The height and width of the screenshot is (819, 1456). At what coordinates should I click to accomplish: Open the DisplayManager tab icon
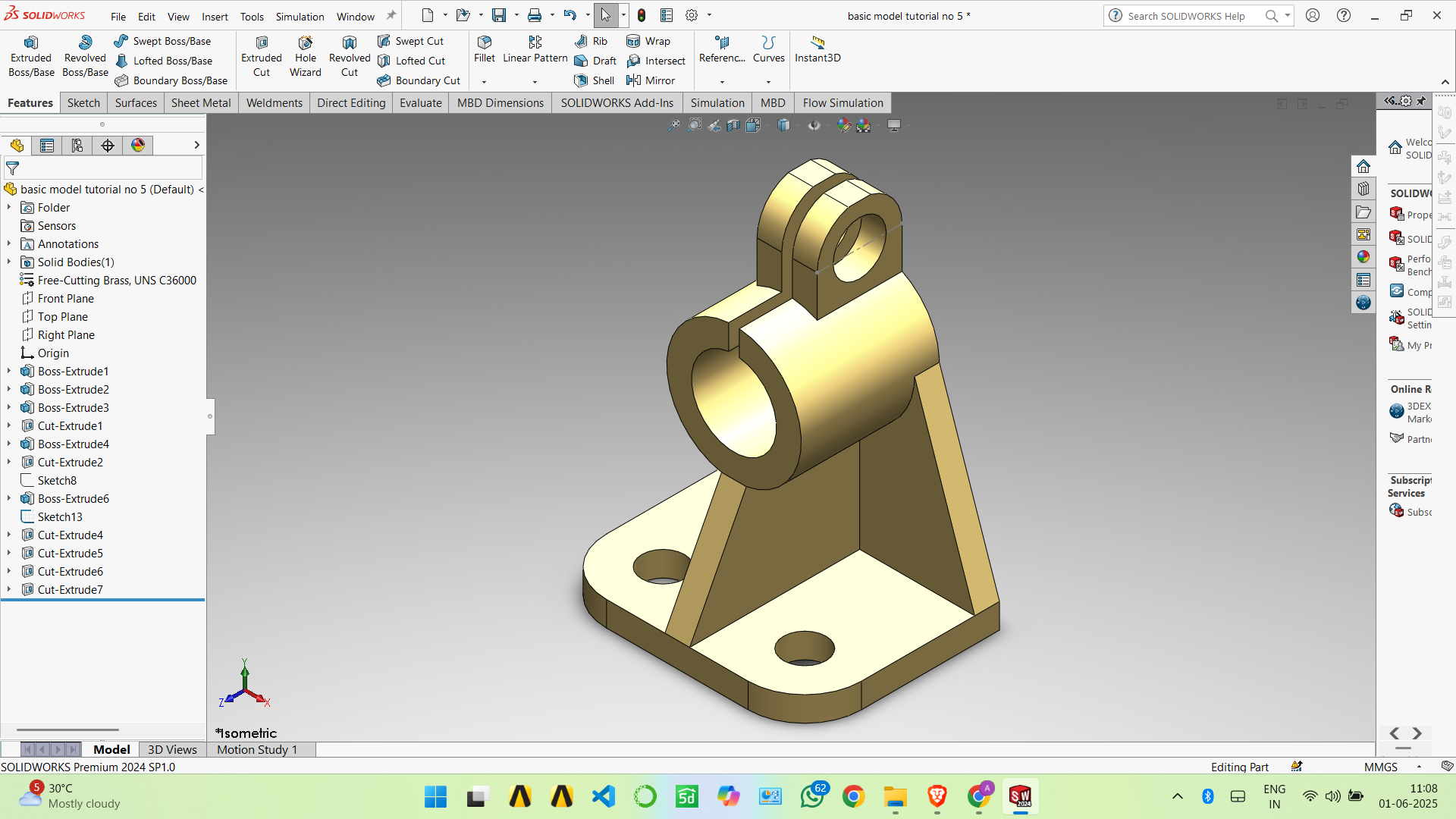click(x=138, y=146)
